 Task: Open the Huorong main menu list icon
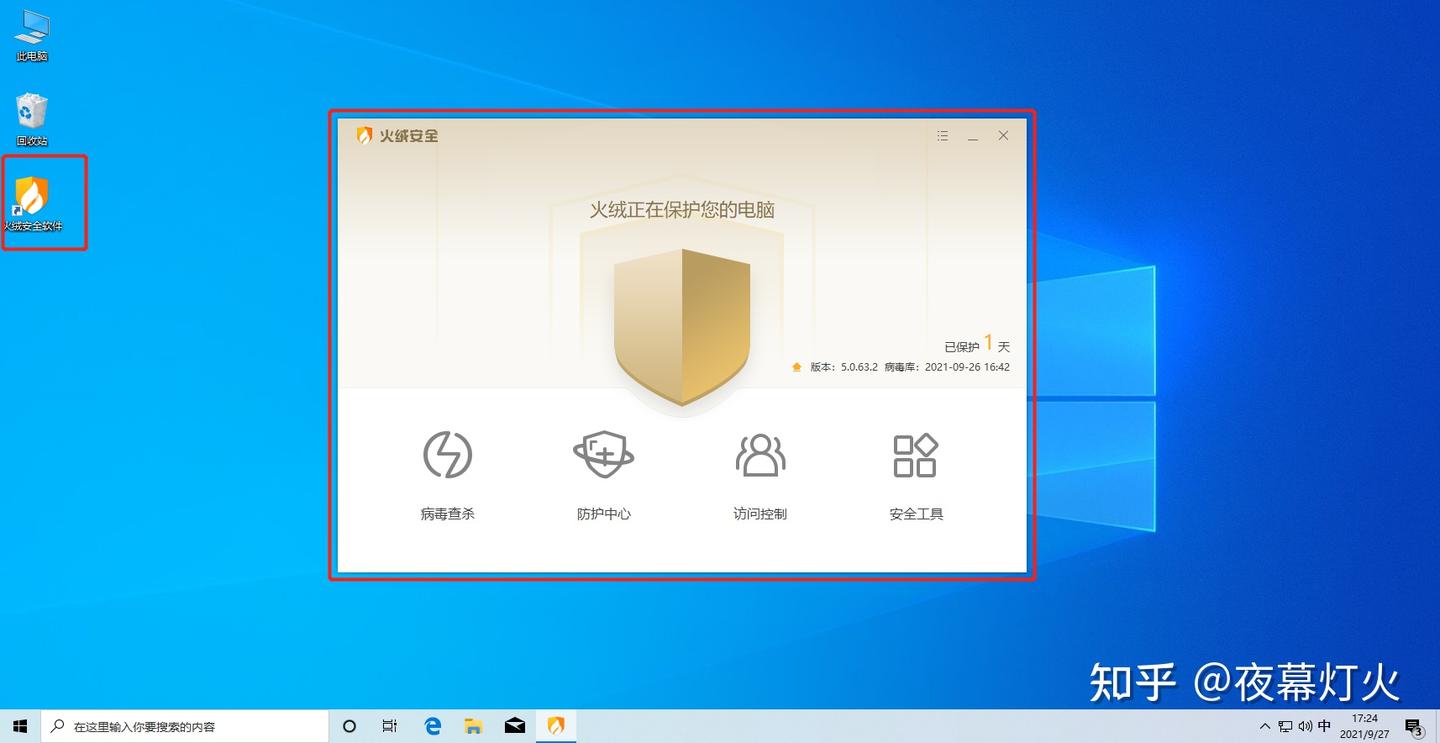click(x=941, y=135)
